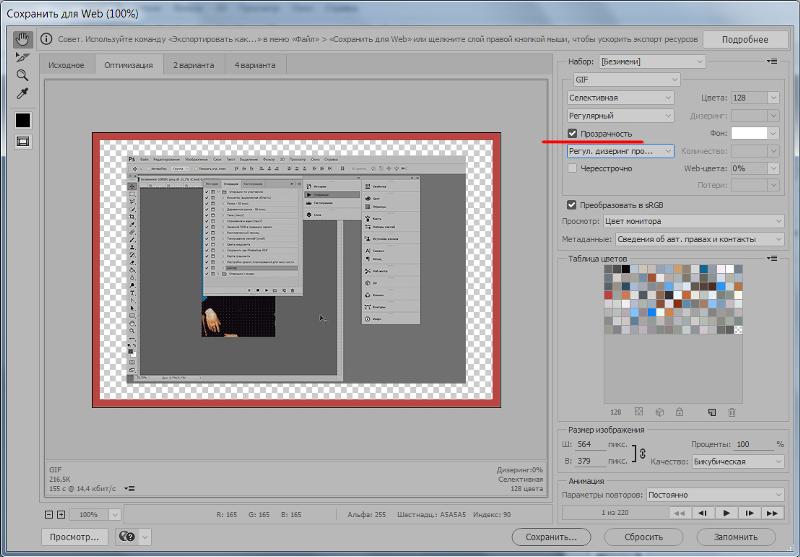Select the Zoom tool
800x557 pixels.
22,76
